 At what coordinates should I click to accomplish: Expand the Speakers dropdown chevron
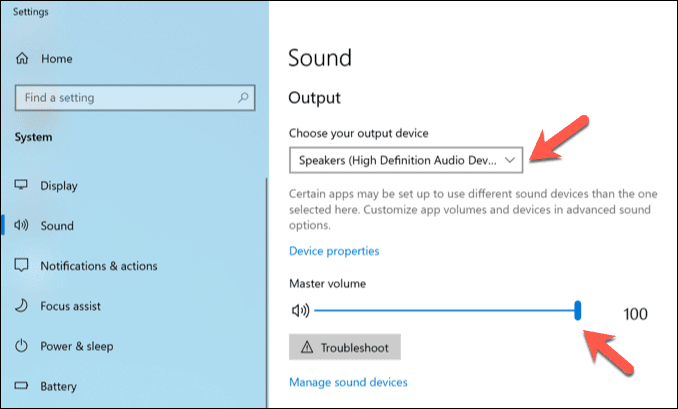pos(510,160)
